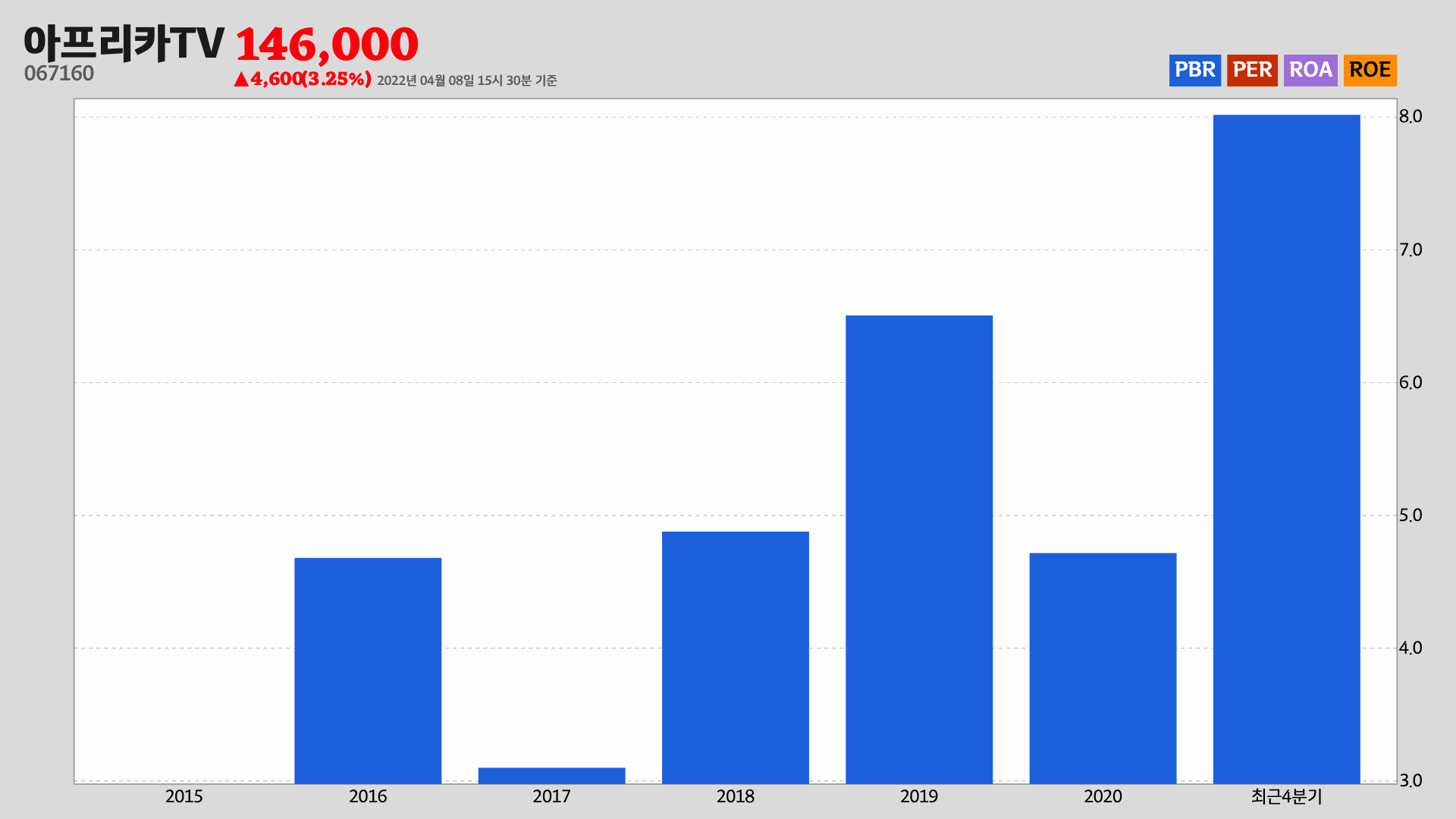Click the ▲4,600(3.25%) change text
This screenshot has width=1456, height=819.
[303, 79]
